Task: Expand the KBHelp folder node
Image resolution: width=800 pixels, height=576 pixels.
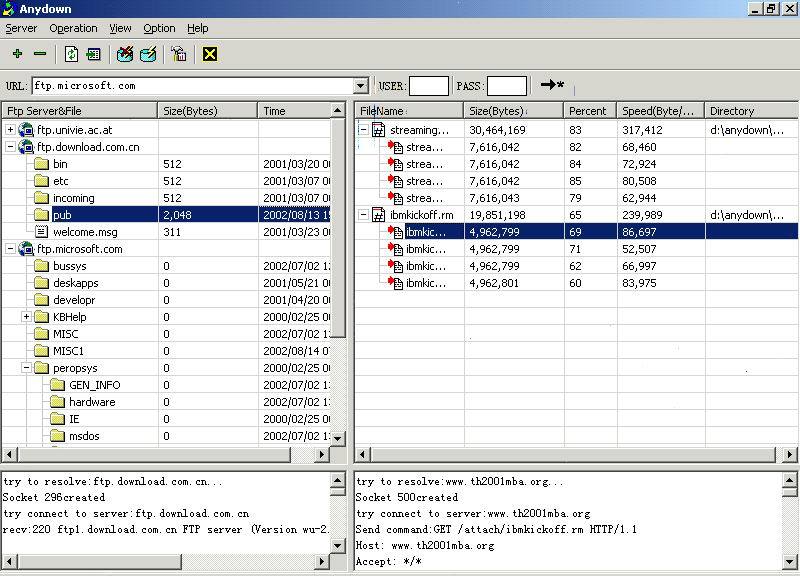Action: [27, 317]
